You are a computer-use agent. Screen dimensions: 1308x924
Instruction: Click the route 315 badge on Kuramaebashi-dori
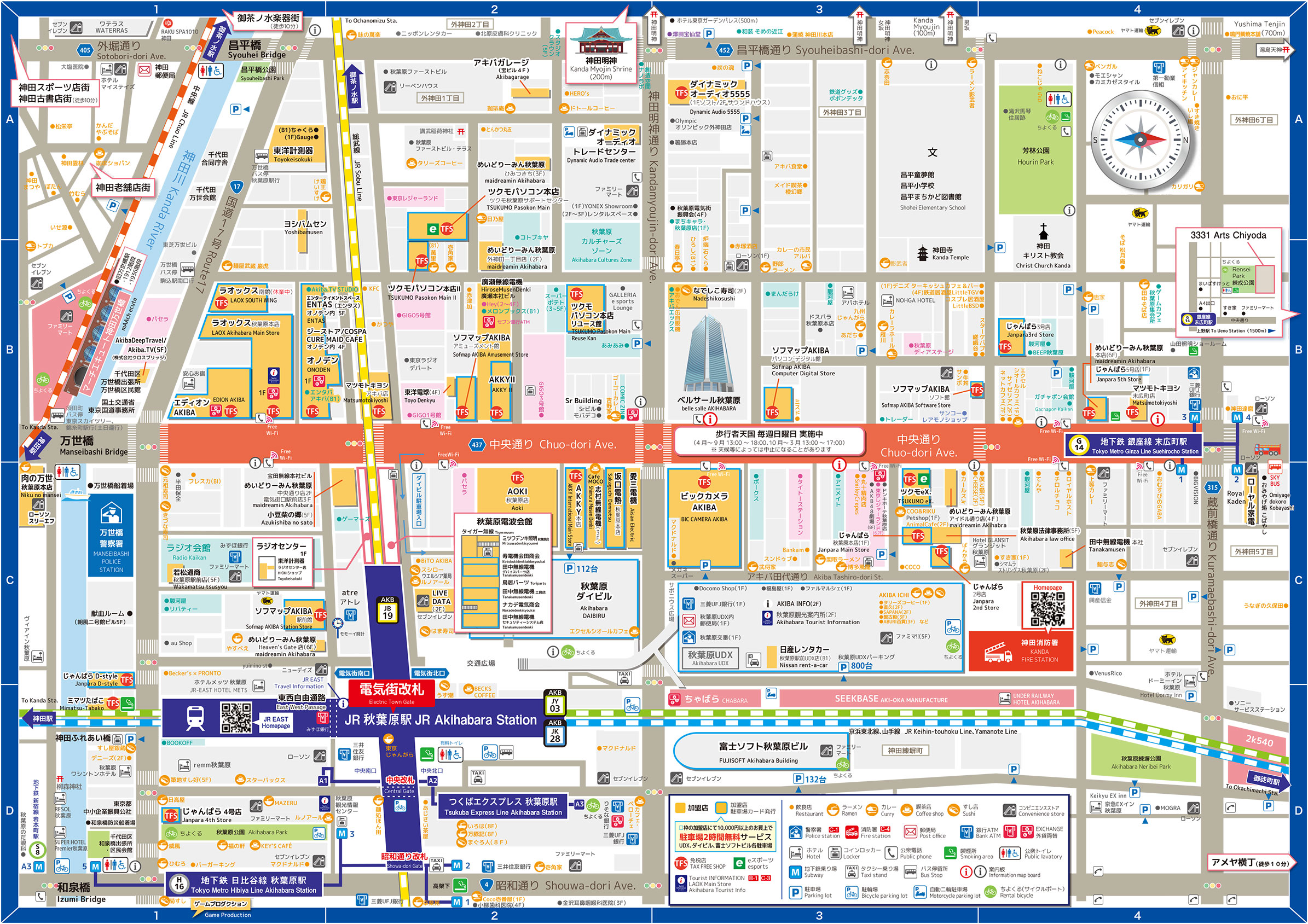(1212, 487)
